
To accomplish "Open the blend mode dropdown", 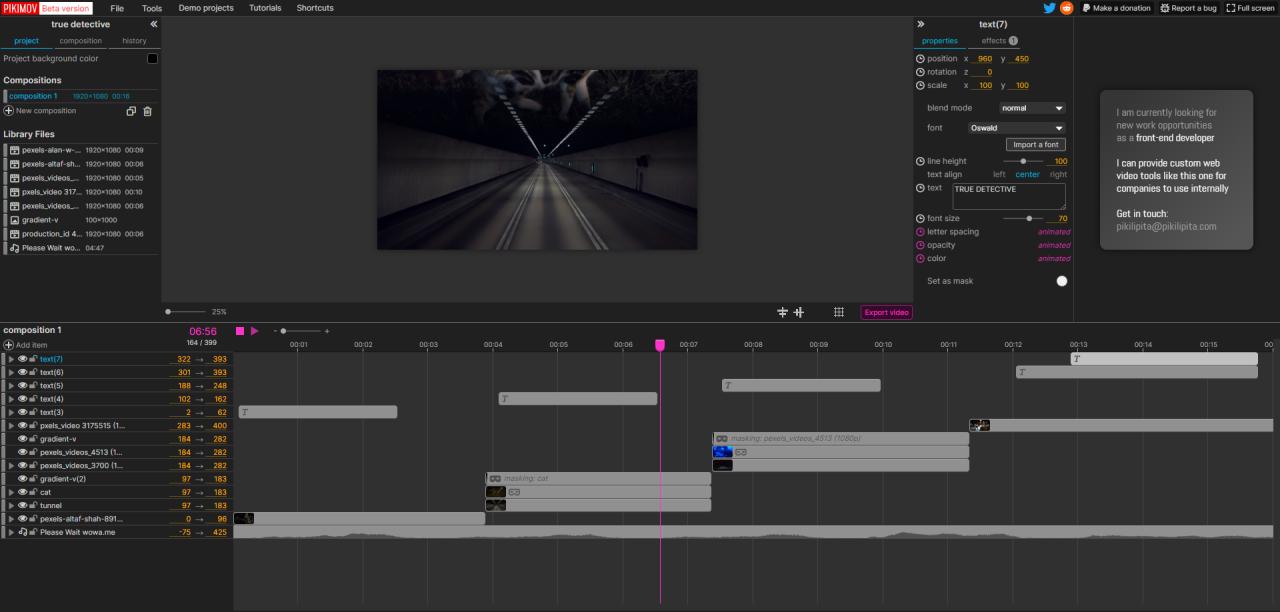I will pos(1032,108).
